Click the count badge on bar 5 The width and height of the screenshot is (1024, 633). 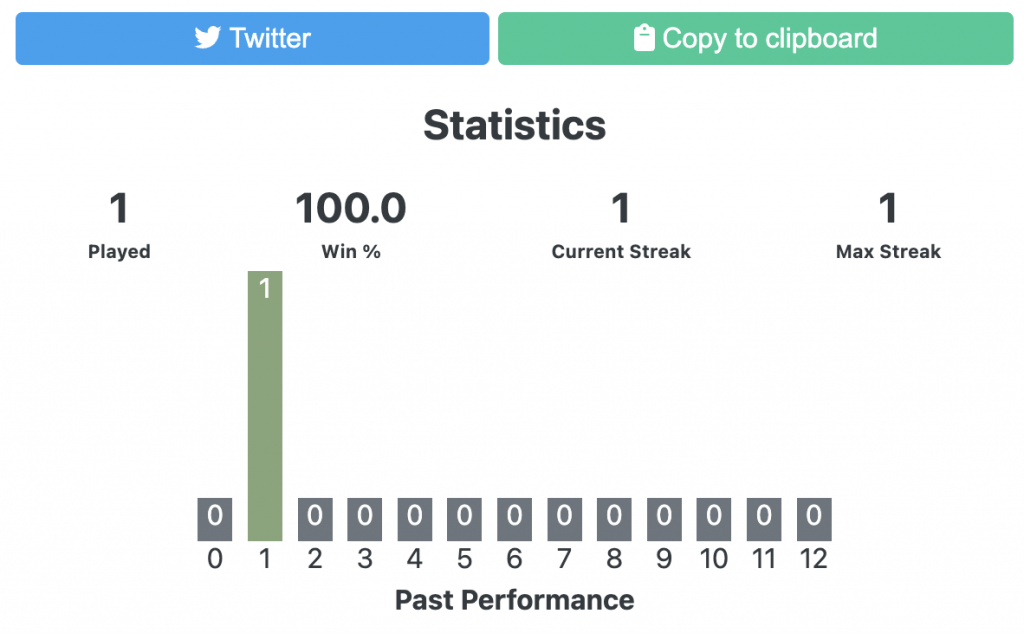click(x=464, y=518)
